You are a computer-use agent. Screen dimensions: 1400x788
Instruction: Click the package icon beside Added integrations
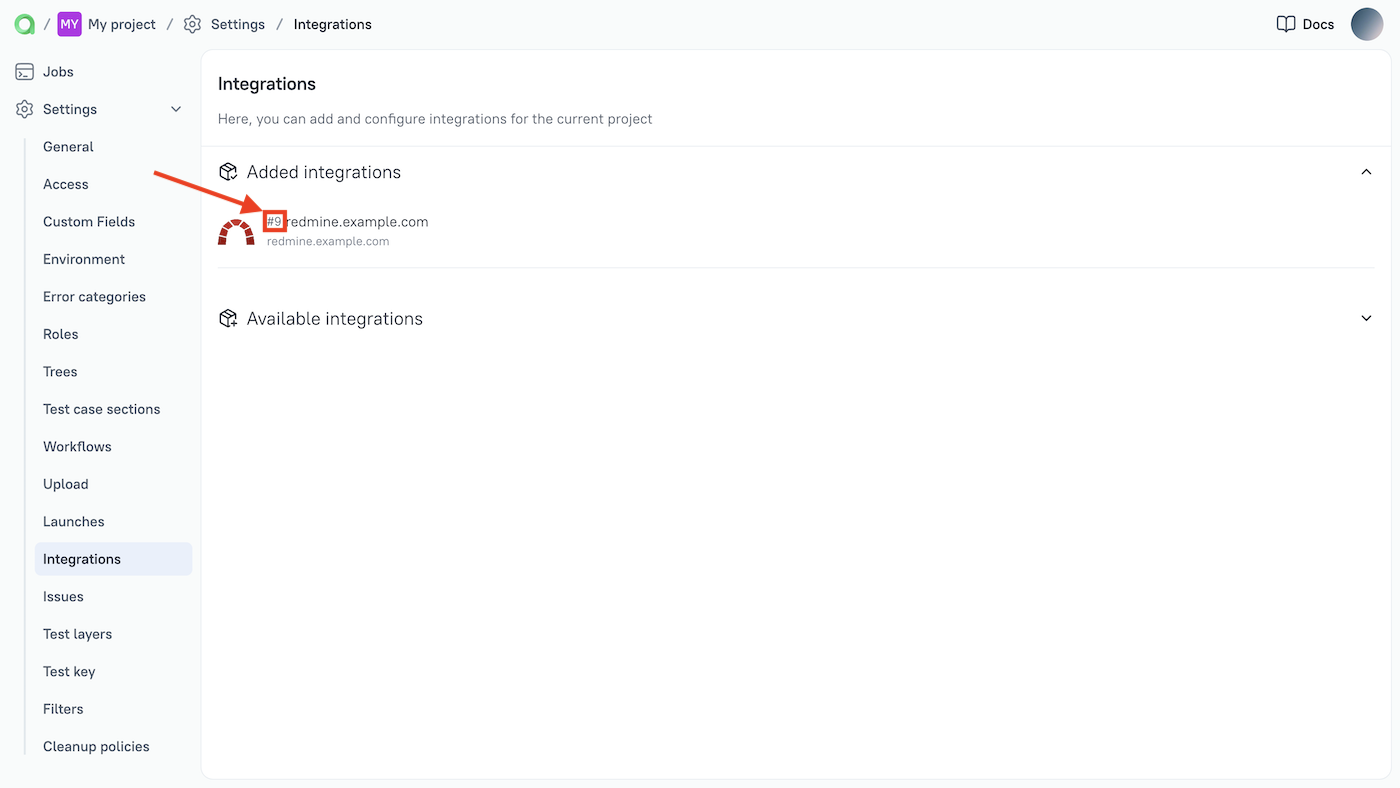pos(228,171)
